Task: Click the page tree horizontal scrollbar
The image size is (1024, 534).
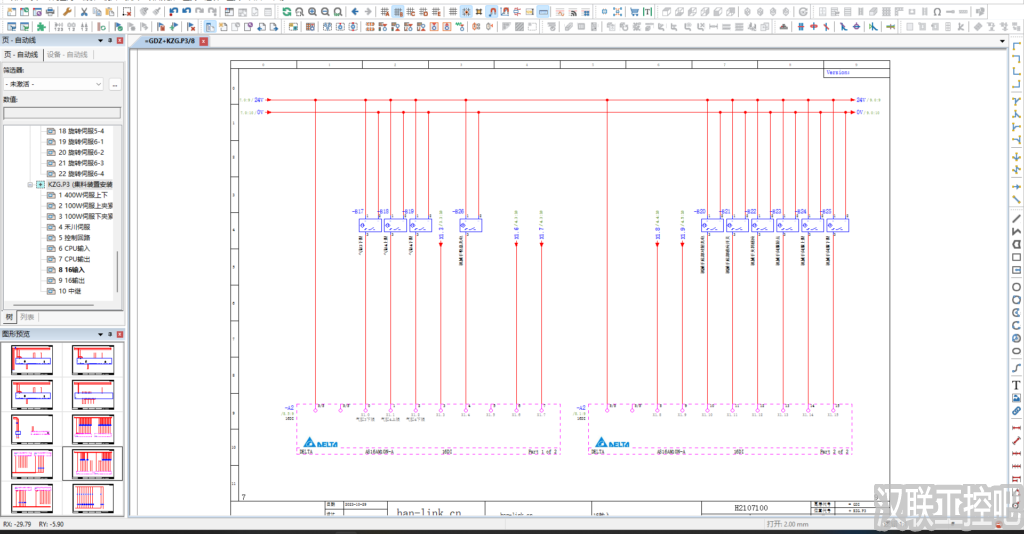Action: (54, 305)
